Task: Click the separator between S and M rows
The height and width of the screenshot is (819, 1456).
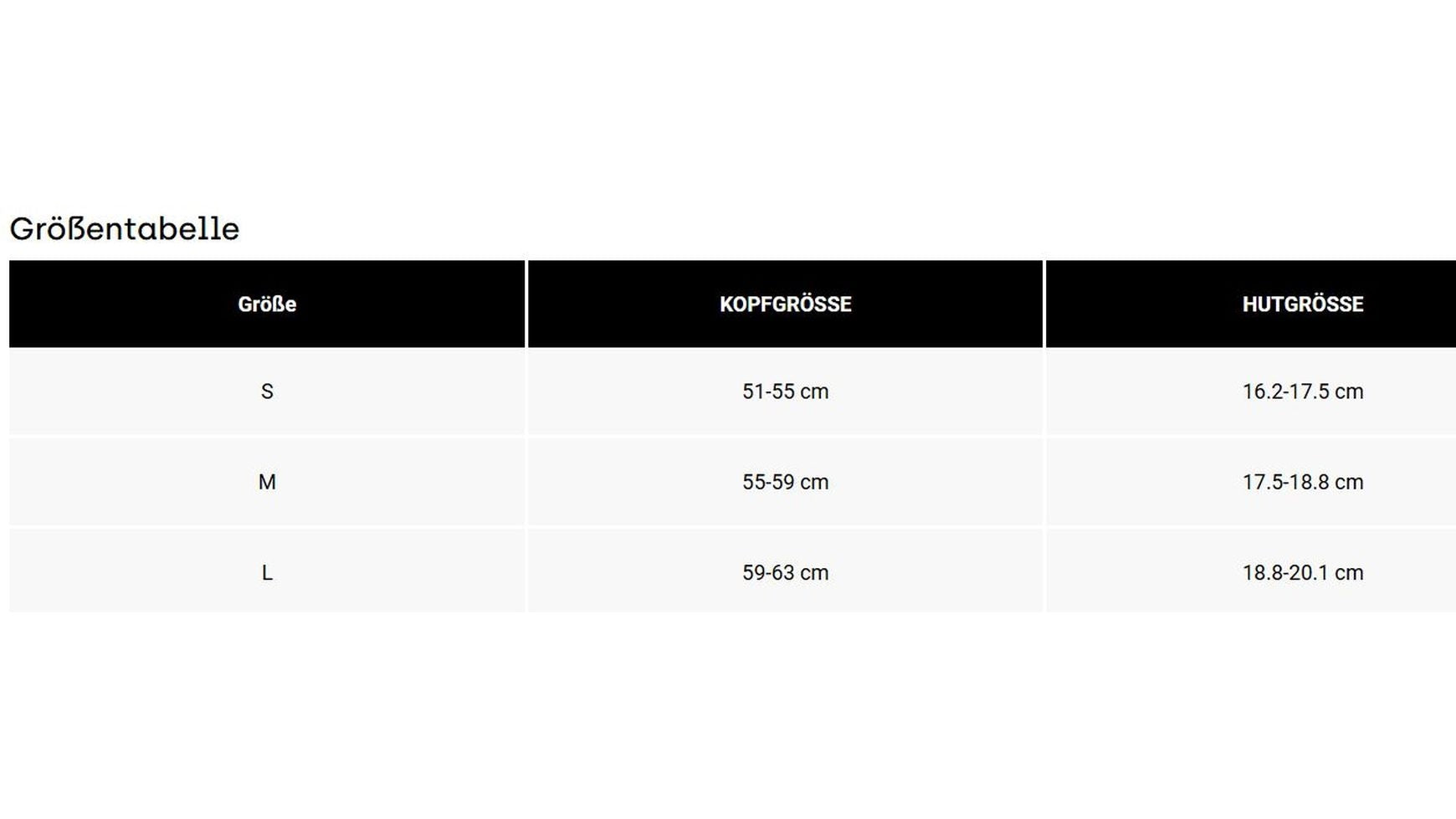Action: [267, 437]
